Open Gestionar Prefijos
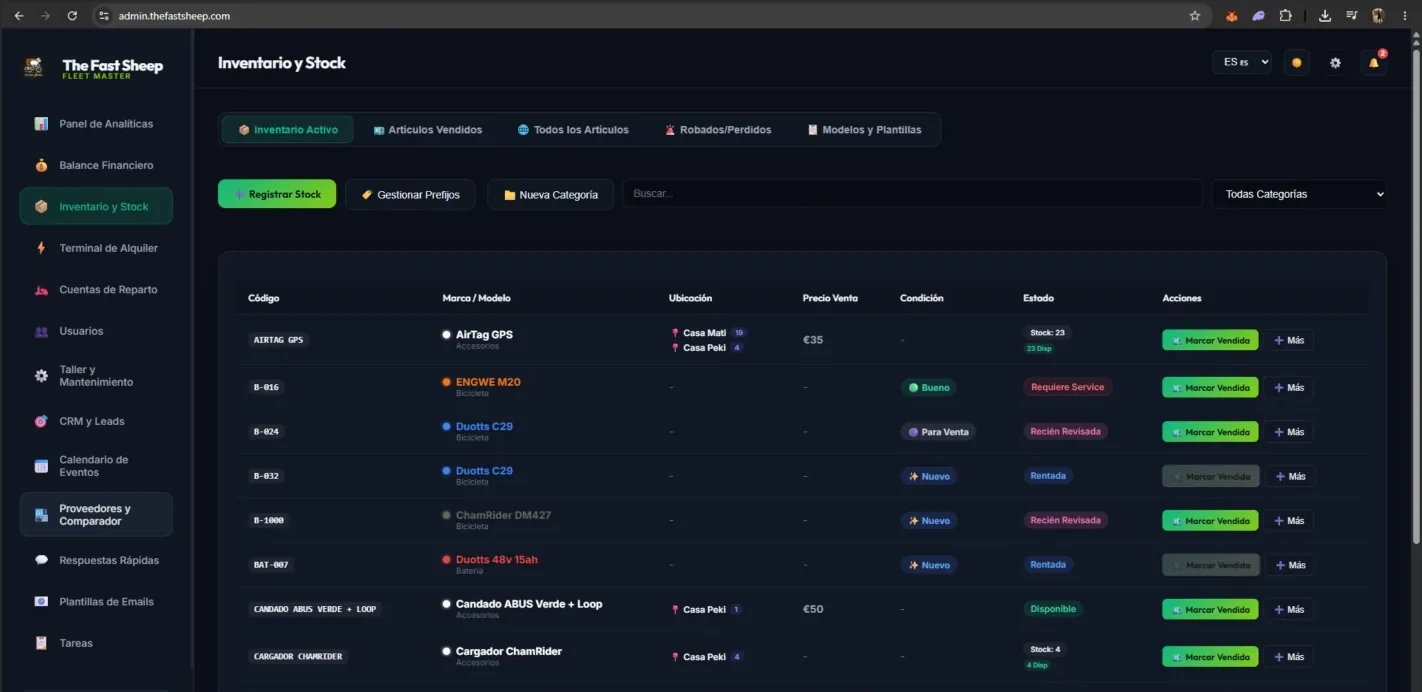The image size is (1422, 692). [411, 195]
